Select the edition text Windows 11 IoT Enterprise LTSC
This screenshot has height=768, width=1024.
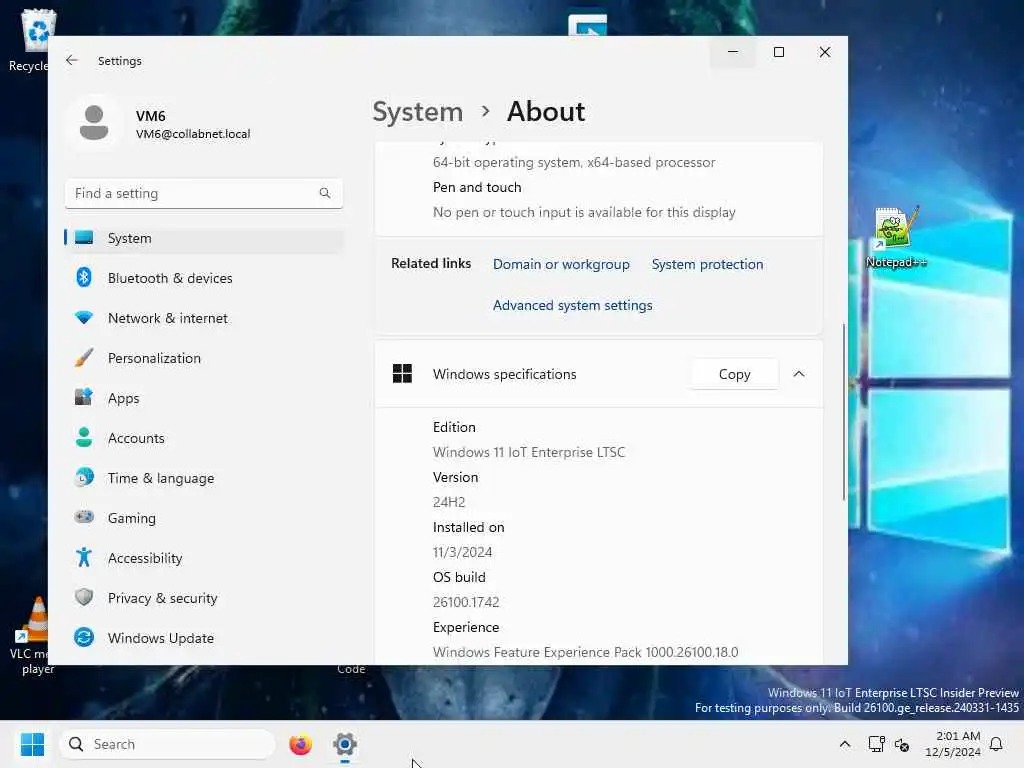pos(528,452)
